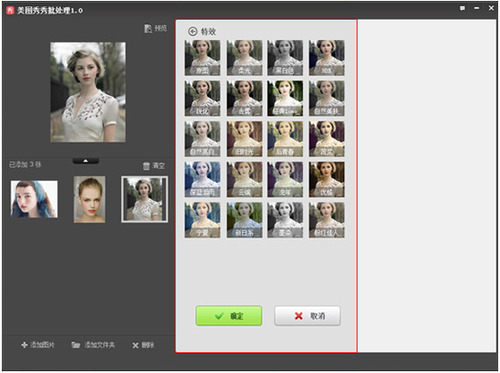Select the highlighted third added photo

point(144,199)
